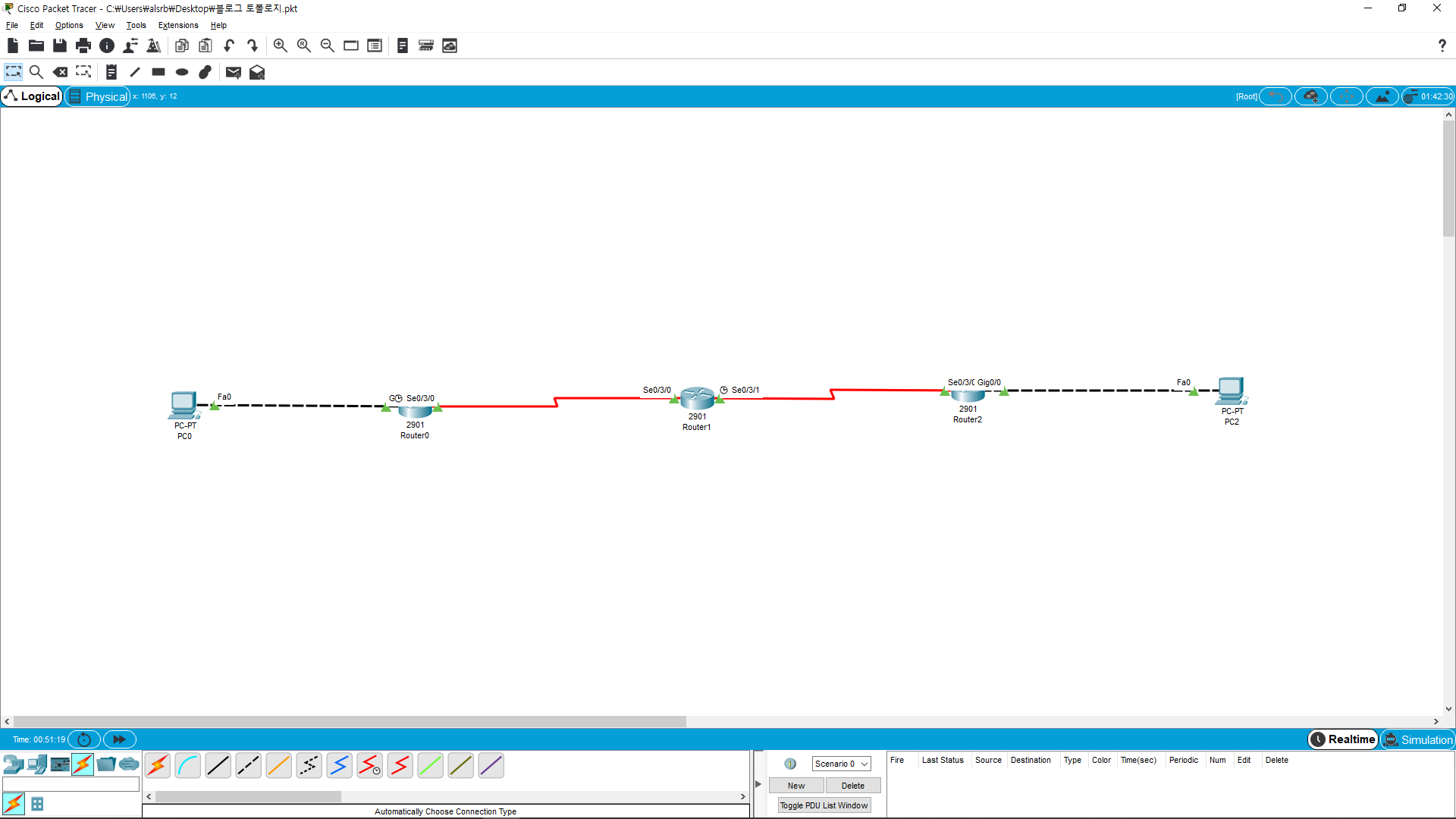Select the Serial DCE cable with clock
Image resolution: width=1456 pixels, height=819 pixels.
369,766
